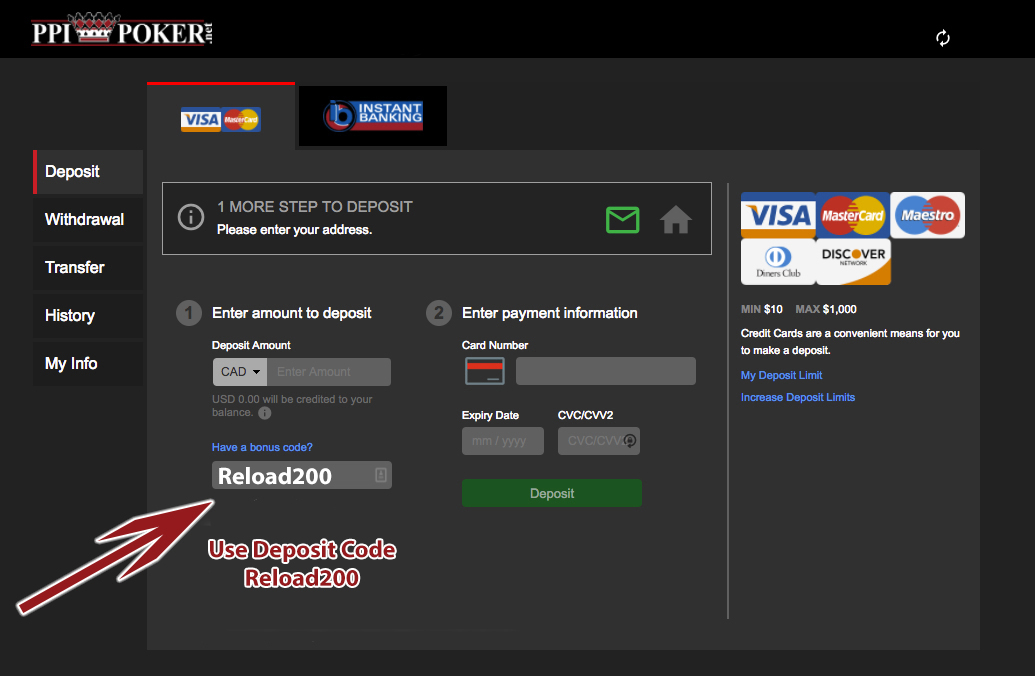Click the help icon in CVC field

(x=630, y=440)
